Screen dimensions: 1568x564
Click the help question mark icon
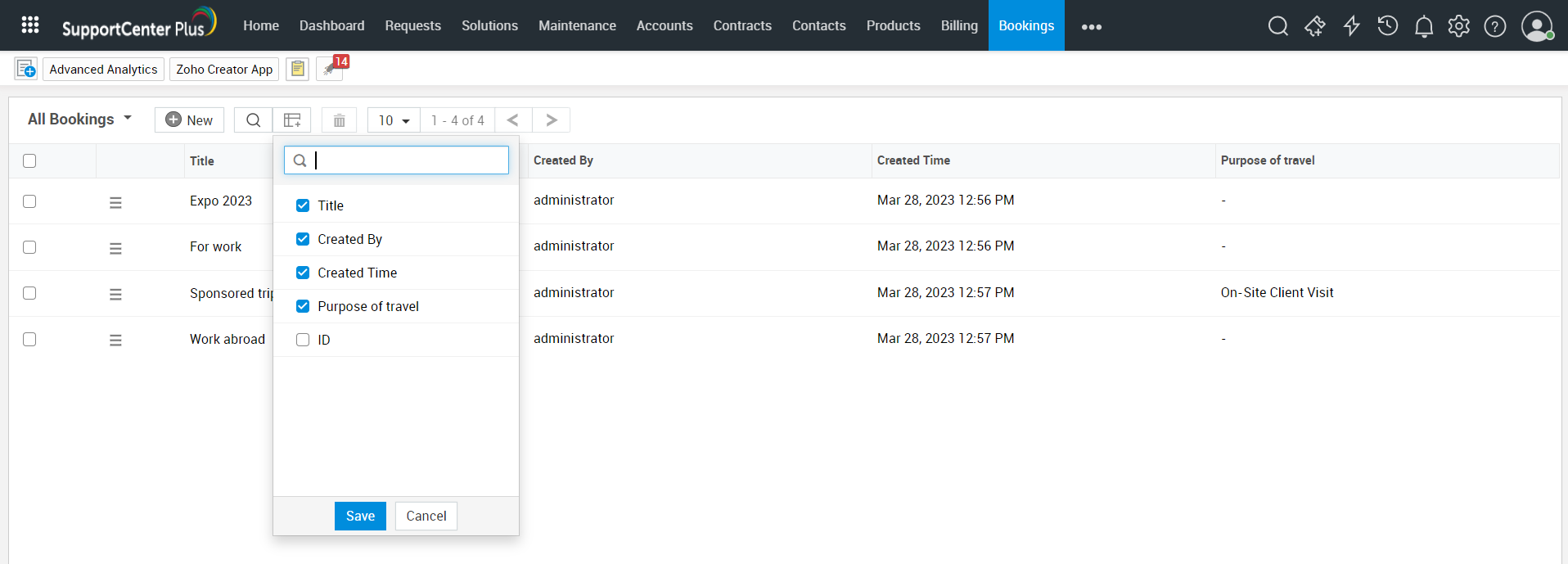tap(1494, 26)
